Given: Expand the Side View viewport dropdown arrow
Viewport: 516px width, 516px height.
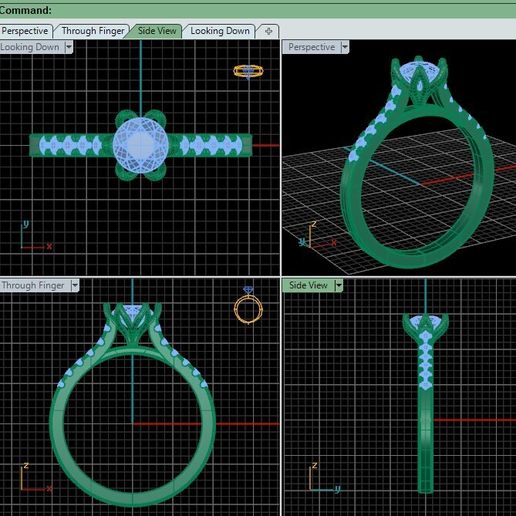Looking at the screenshot, I should tap(338, 285).
